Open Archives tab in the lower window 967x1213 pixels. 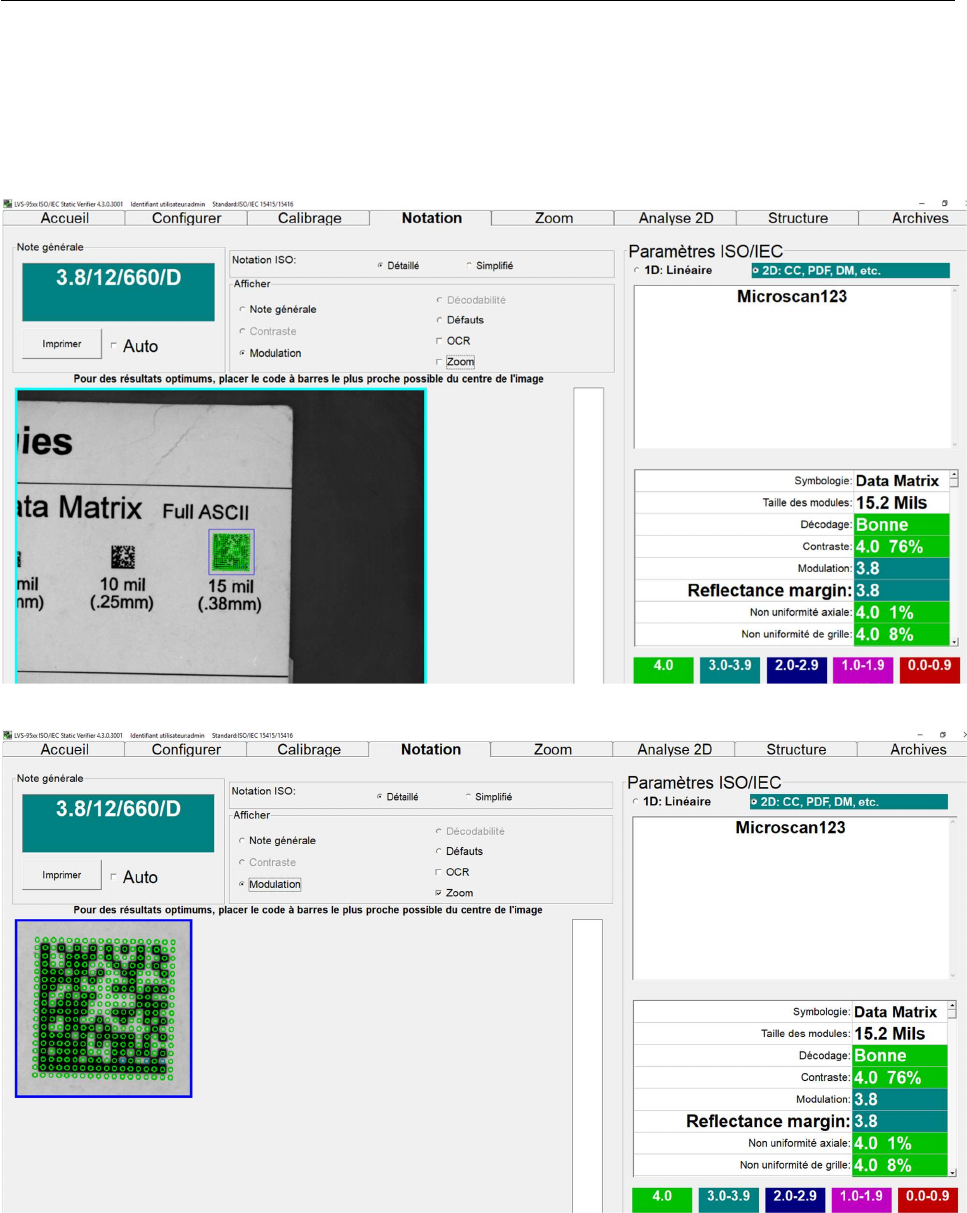(x=914, y=749)
